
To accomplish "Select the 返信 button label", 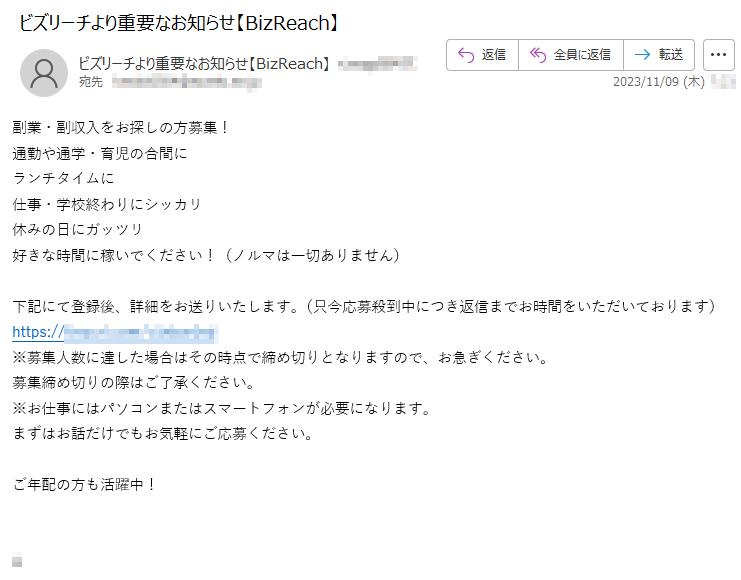I will (x=493, y=55).
